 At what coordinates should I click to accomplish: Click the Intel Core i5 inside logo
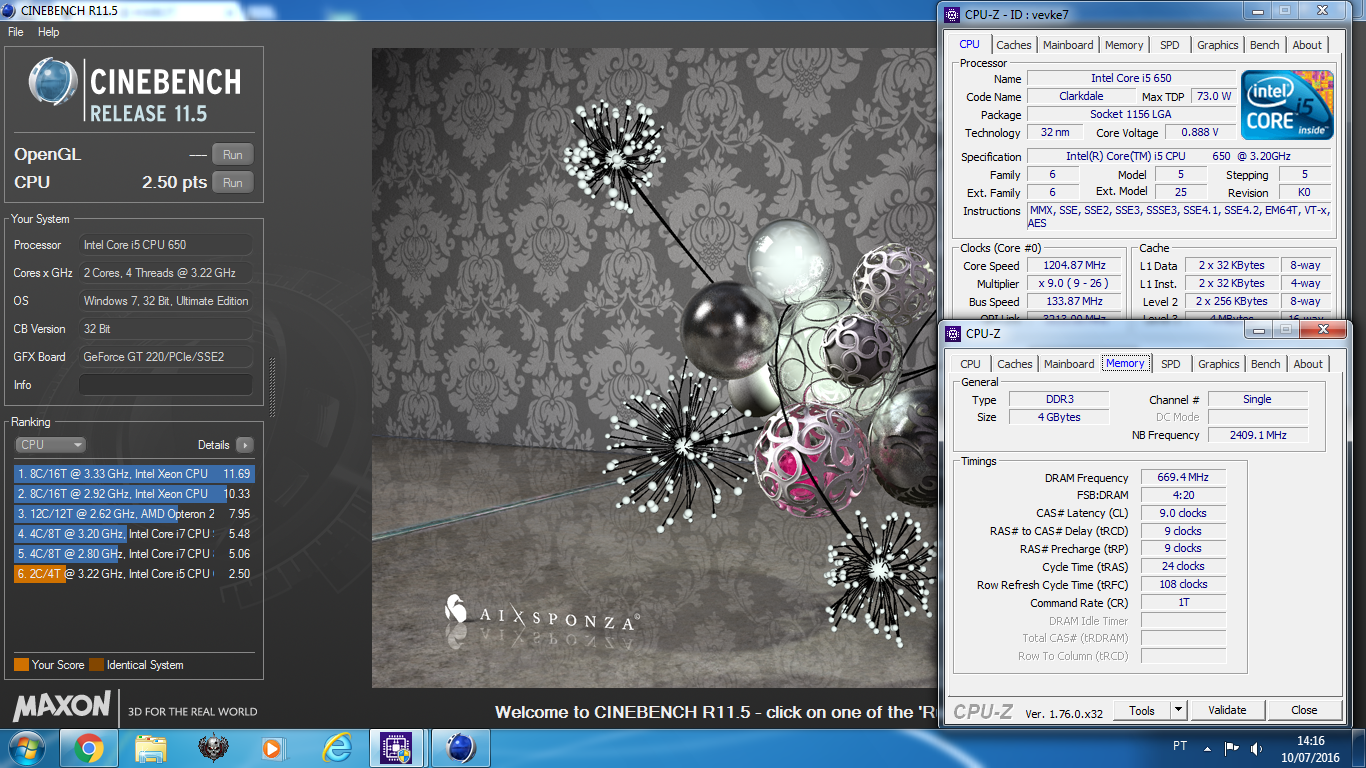[1288, 105]
